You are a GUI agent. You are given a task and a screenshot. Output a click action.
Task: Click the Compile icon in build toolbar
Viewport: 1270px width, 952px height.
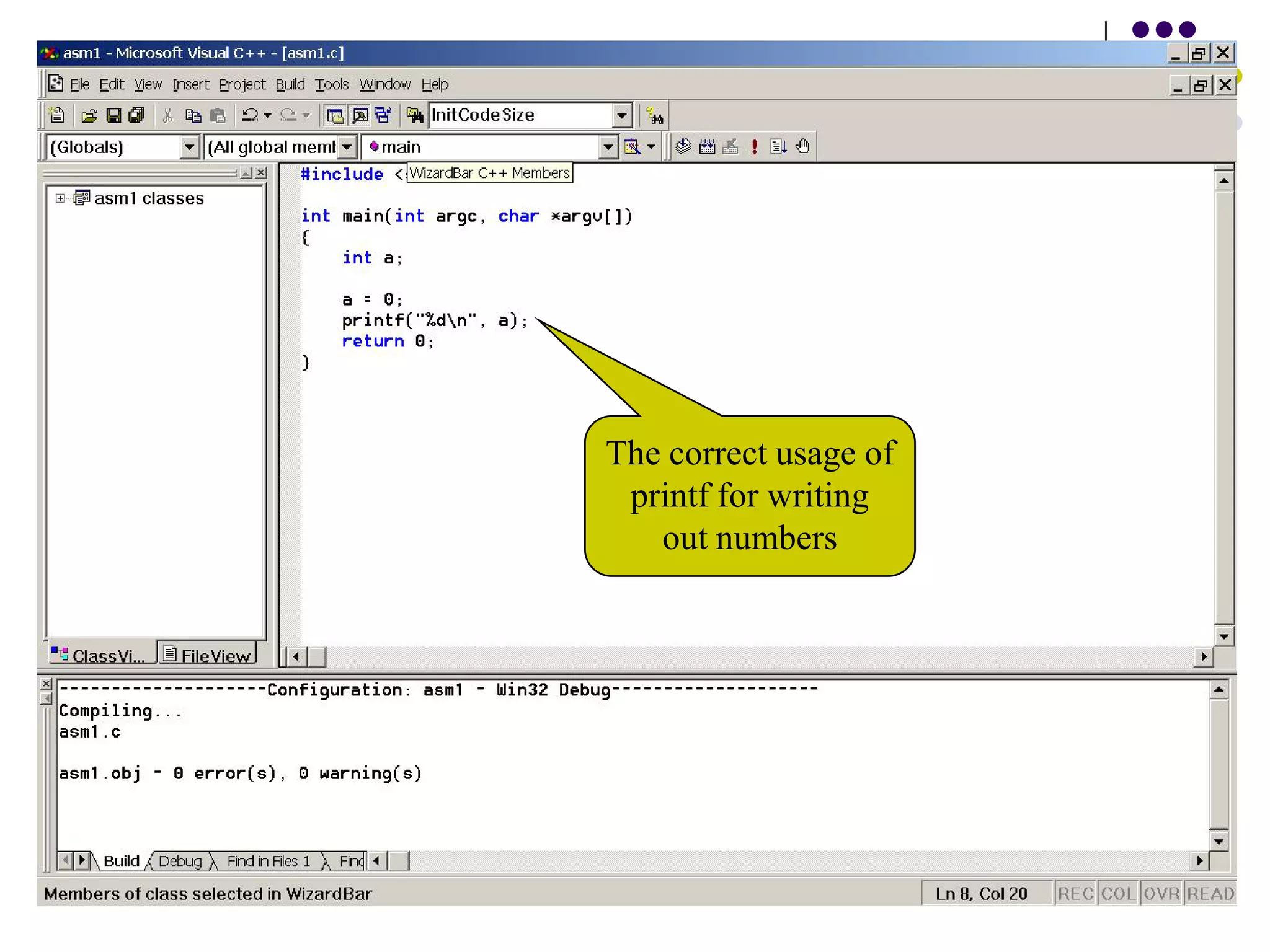point(683,147)
